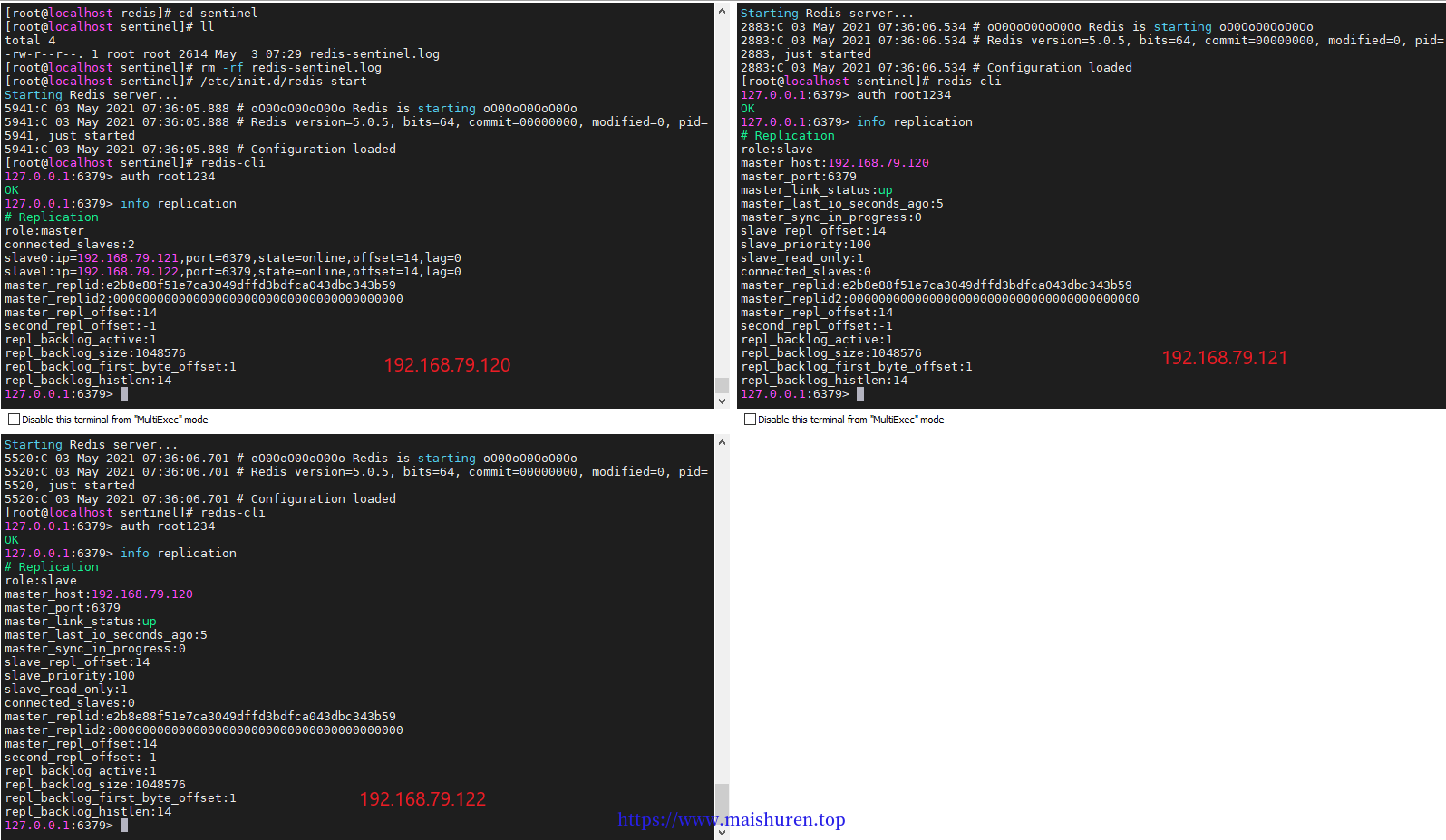
Task: Click 'slave_read_only:1' in top-right terminal
Action: point(802,258)
